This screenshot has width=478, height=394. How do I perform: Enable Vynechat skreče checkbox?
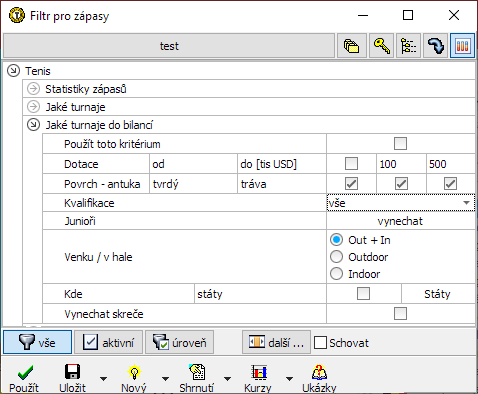coord(400,313)
